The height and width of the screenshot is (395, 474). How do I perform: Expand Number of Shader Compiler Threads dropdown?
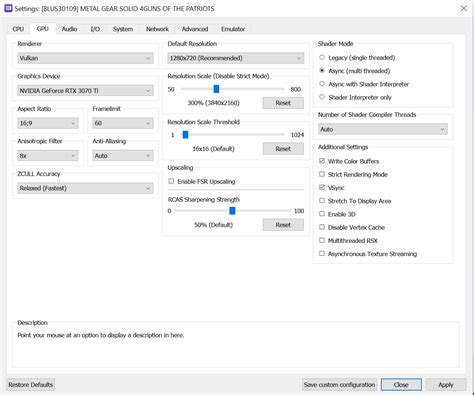pos(383,129)
